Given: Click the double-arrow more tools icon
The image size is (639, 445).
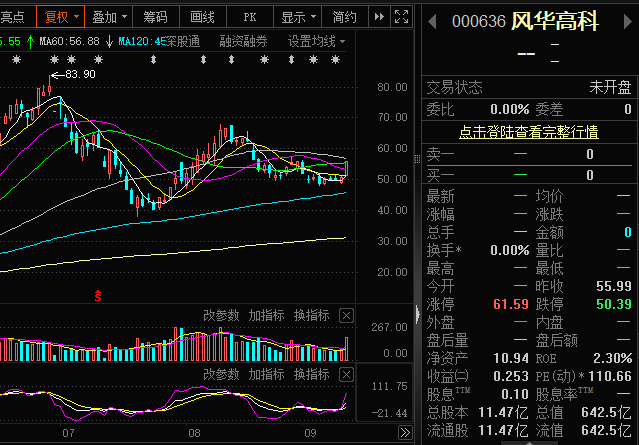Looking at the screenshot, I should [x=379, y=17].
